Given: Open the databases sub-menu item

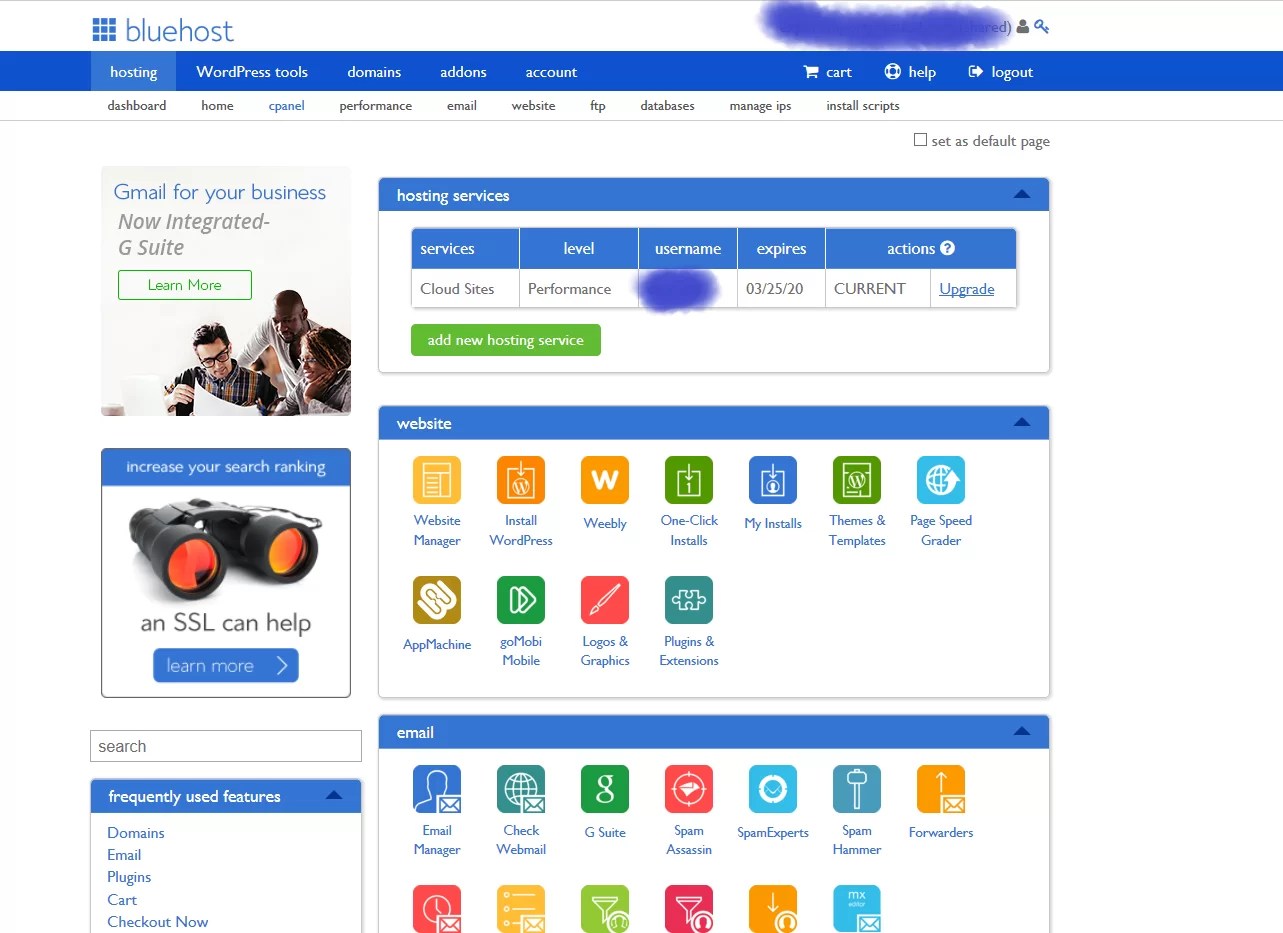Looking at the screenshot, I should (667, 106).
